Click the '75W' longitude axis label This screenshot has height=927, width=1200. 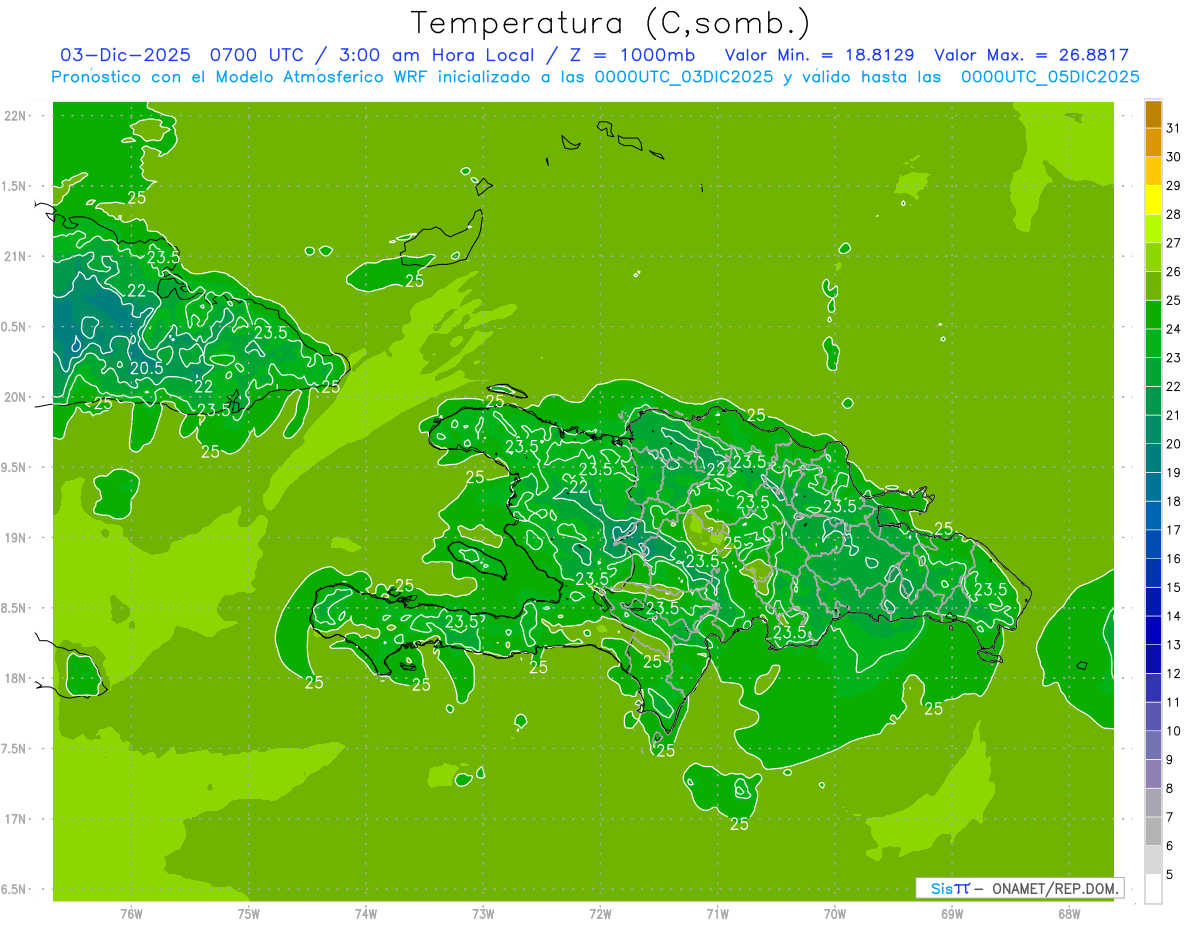coord(249,913)
